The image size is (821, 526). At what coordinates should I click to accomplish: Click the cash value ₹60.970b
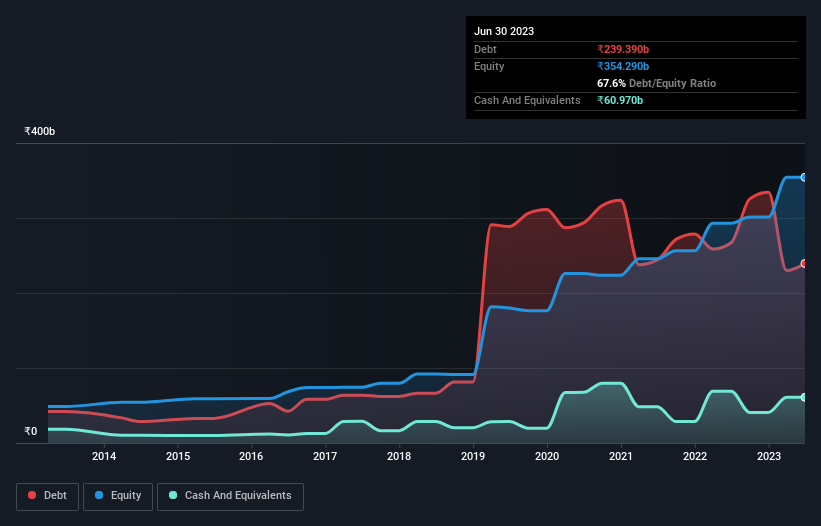click(620, 100)
